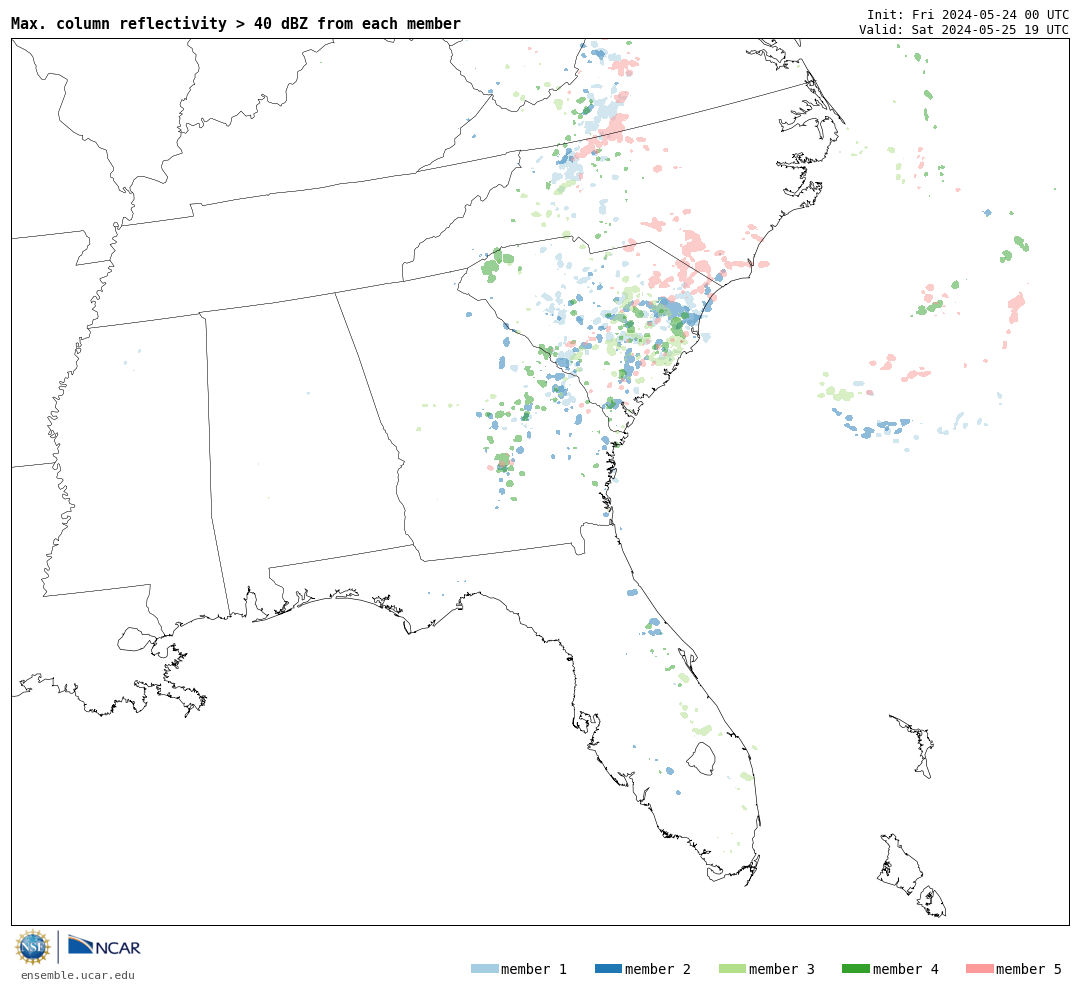Click the member 1 light blue legend swatch

pos(484,968)
